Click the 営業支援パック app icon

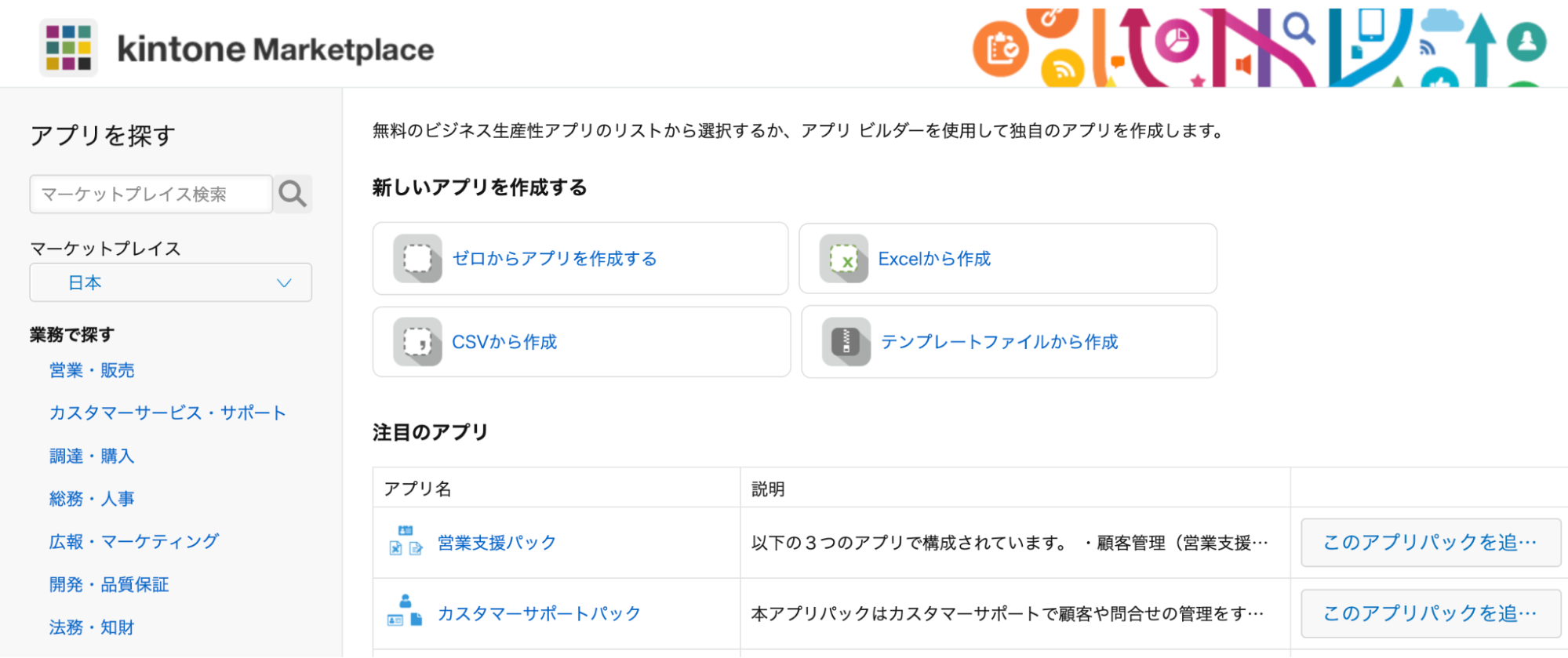point(406,541)
